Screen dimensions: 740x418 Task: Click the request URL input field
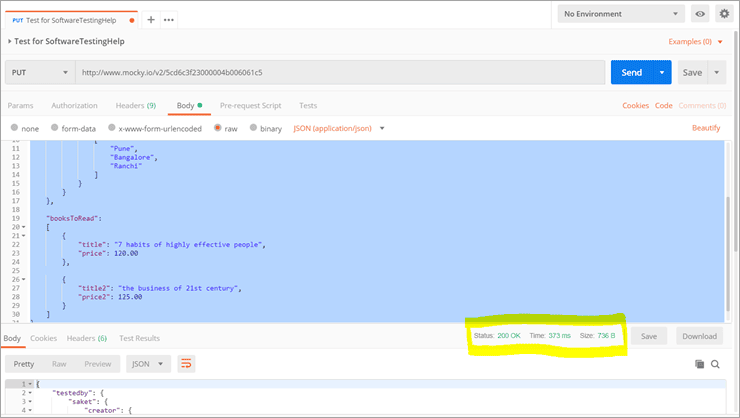click(340, 73)
